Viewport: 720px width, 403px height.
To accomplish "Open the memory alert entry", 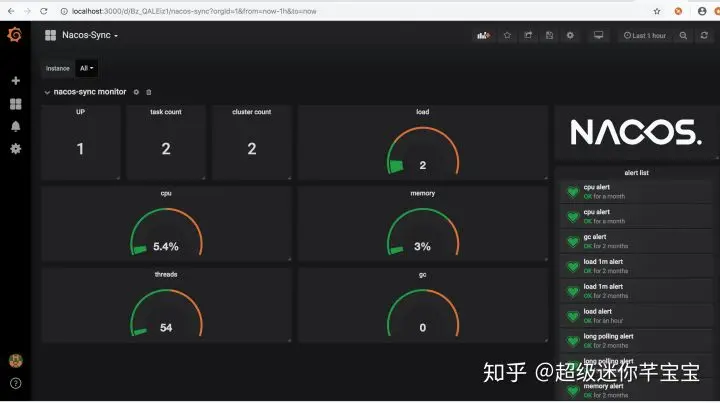I will [636, 391].
